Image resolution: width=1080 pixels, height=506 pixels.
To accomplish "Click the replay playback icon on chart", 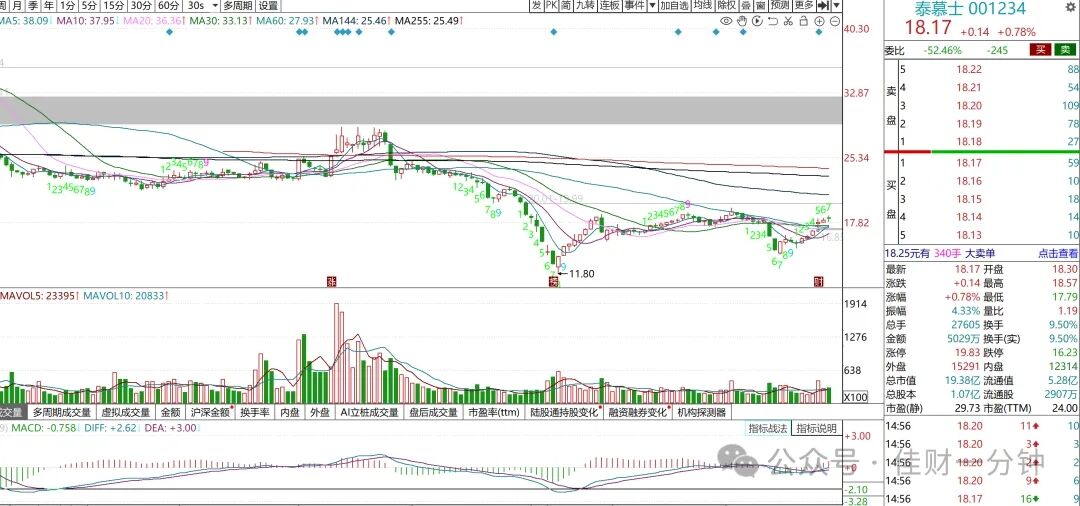I will click(758, 21).
